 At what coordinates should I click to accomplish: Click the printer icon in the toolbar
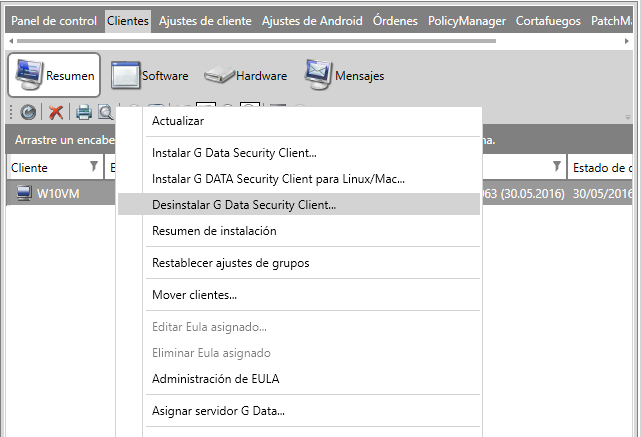[x=84, y=113]
